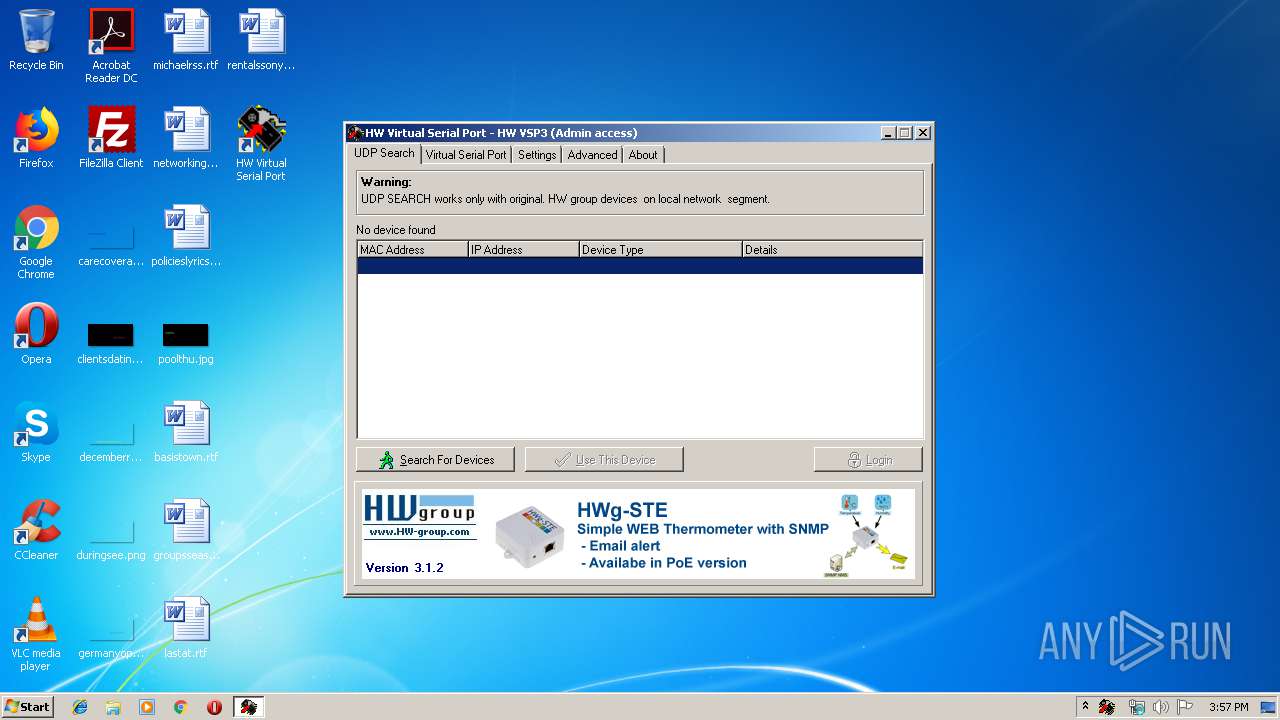
Task: Select carecovera file icon
Action: click(111, 242)
